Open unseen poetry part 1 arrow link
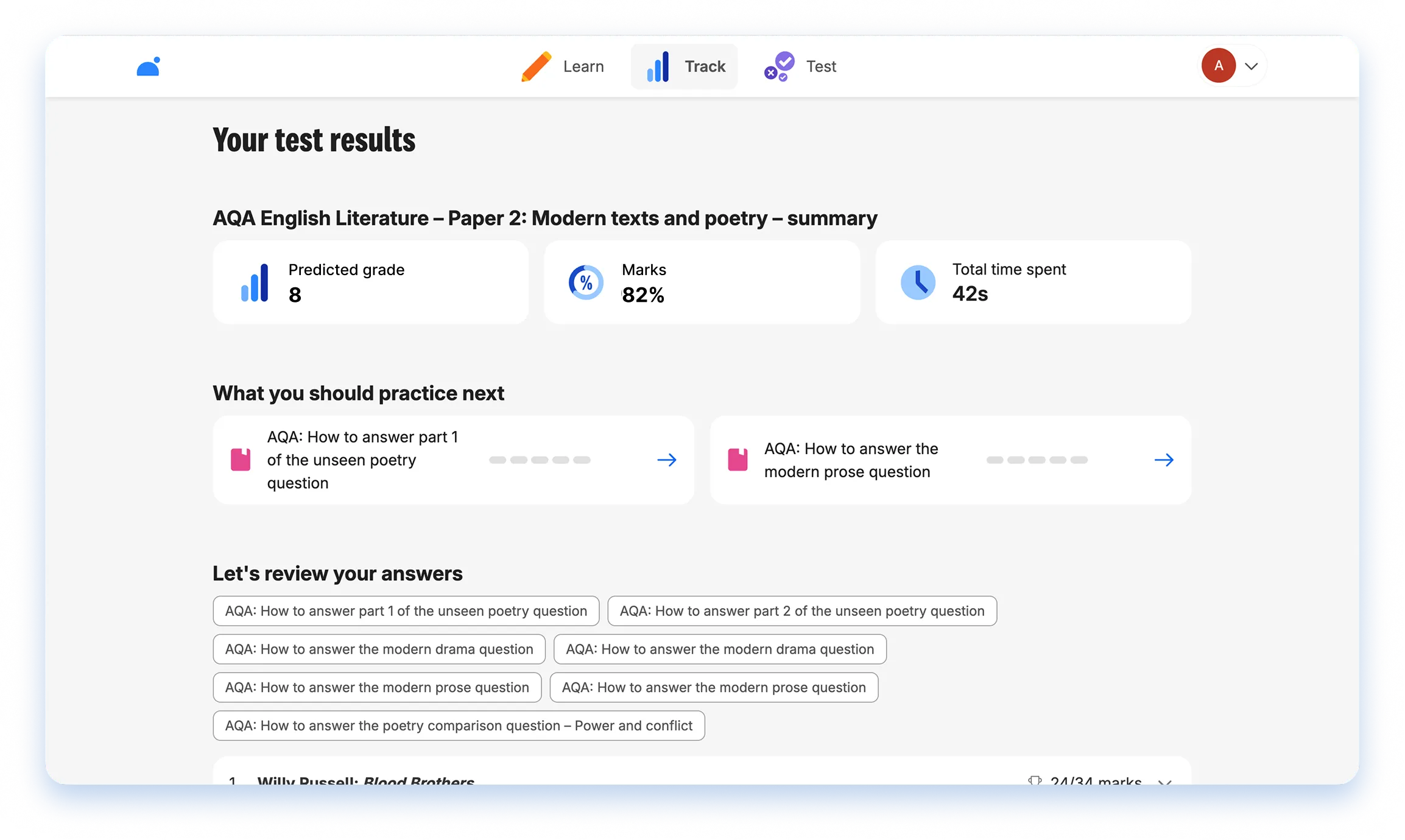Image resolution: width=1405 pixels, height=840 pixels. click(x=667, y=460)
